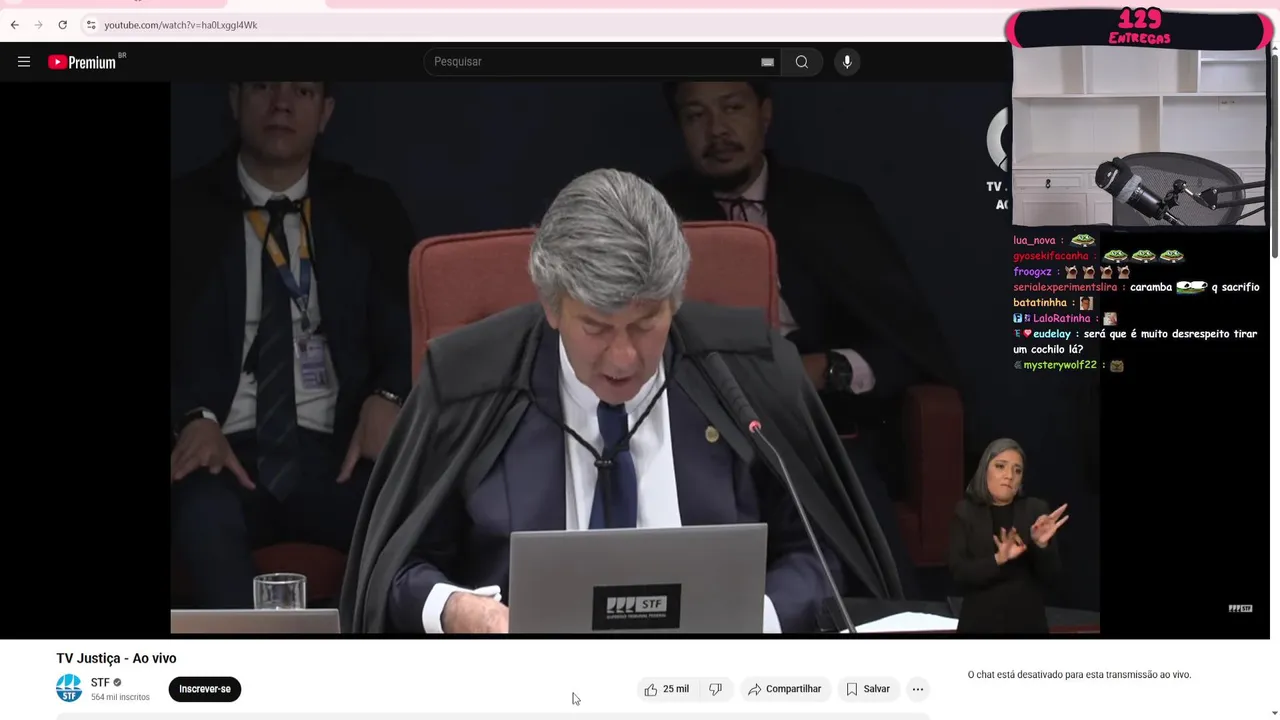Click username LaloRatinha in overlay chat

coord(1062,318)
